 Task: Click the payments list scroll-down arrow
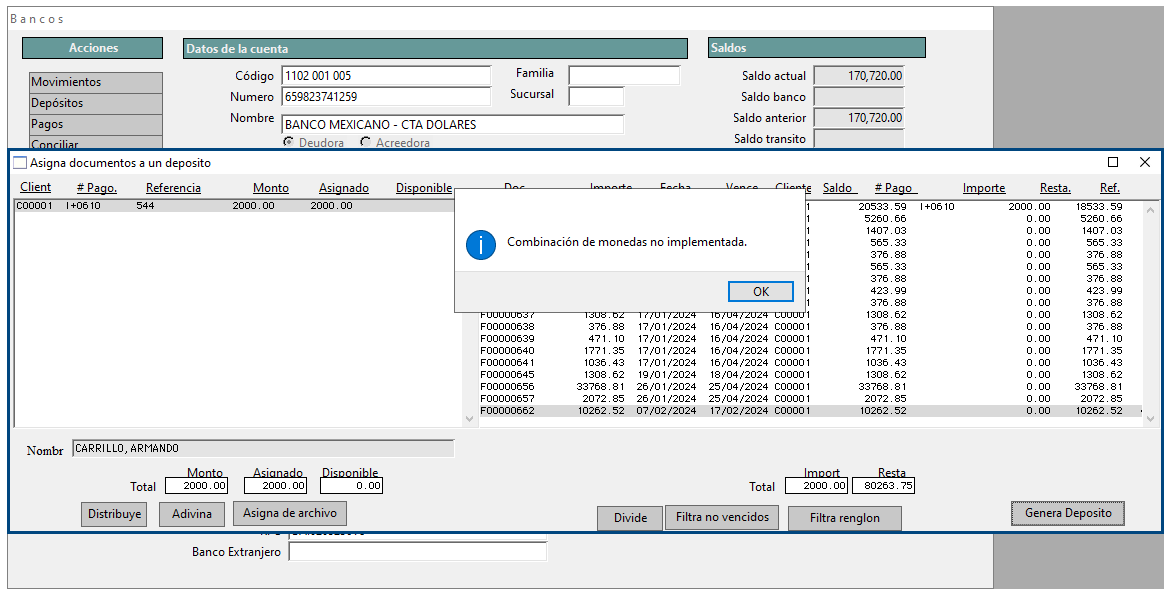(470, 419)
